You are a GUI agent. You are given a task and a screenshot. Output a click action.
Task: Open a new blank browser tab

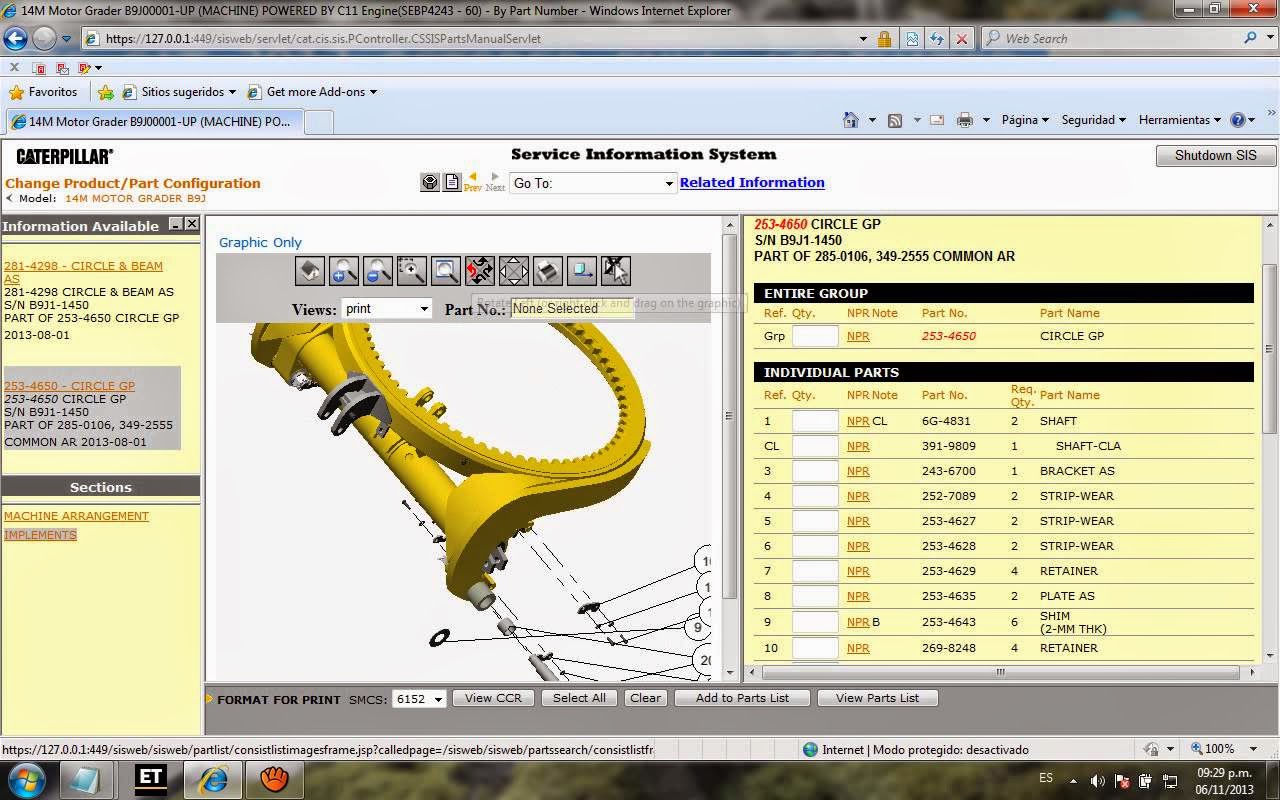point(318,121)
